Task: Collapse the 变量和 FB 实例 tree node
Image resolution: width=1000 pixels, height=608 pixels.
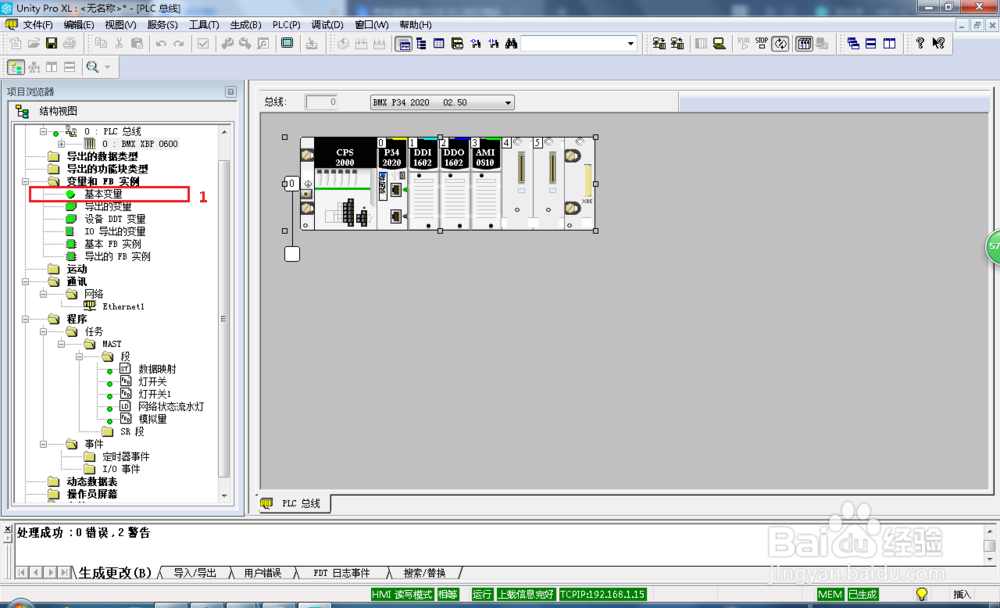Action: pos(26,181)
